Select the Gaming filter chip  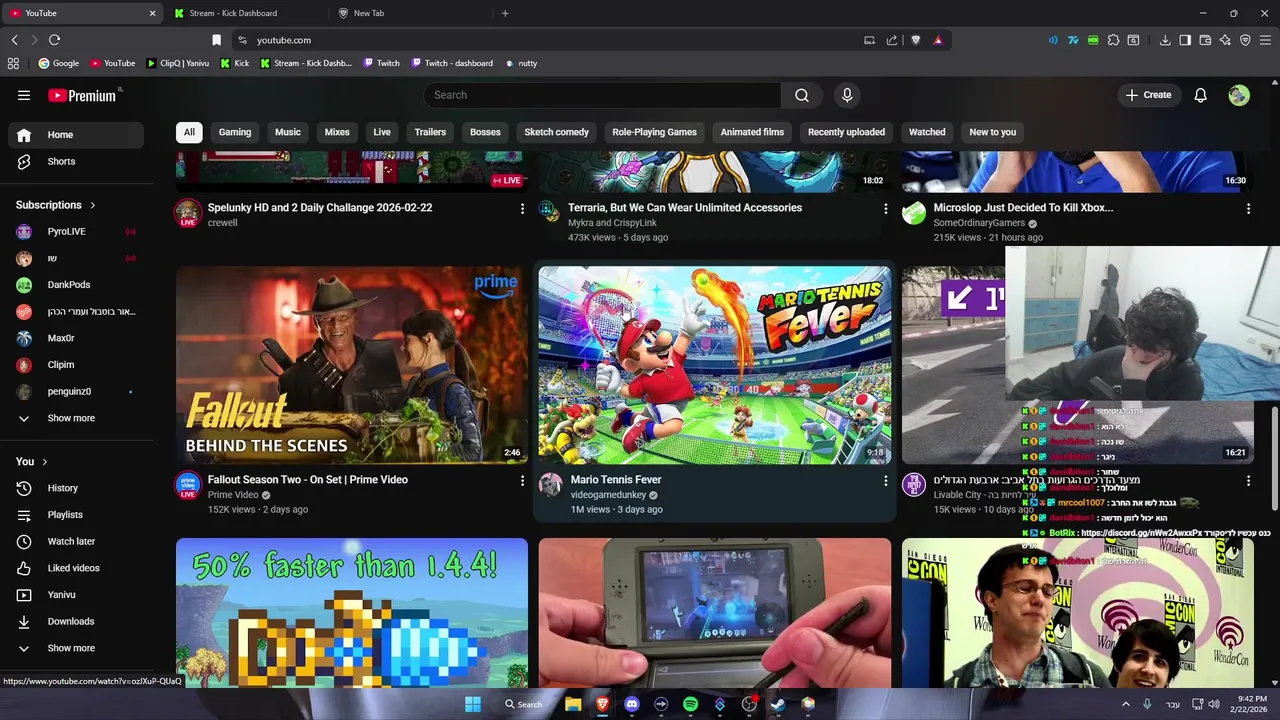235,132
